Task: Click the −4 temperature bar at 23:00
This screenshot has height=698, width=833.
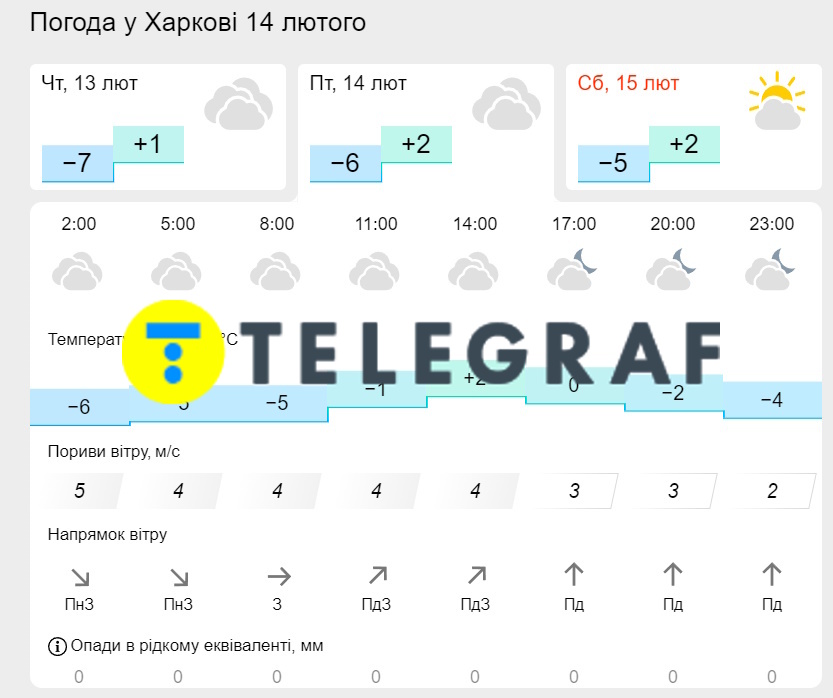Action: [771, 400]
